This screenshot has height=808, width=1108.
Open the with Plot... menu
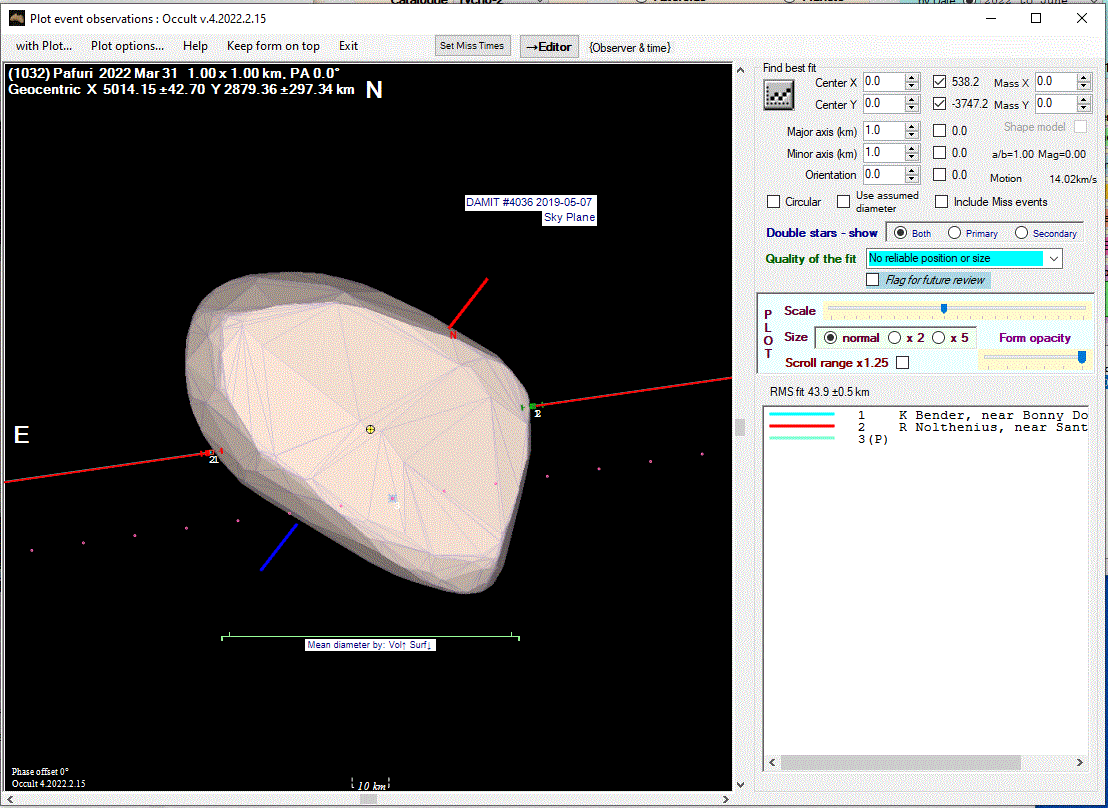click(x=42, y=46)
